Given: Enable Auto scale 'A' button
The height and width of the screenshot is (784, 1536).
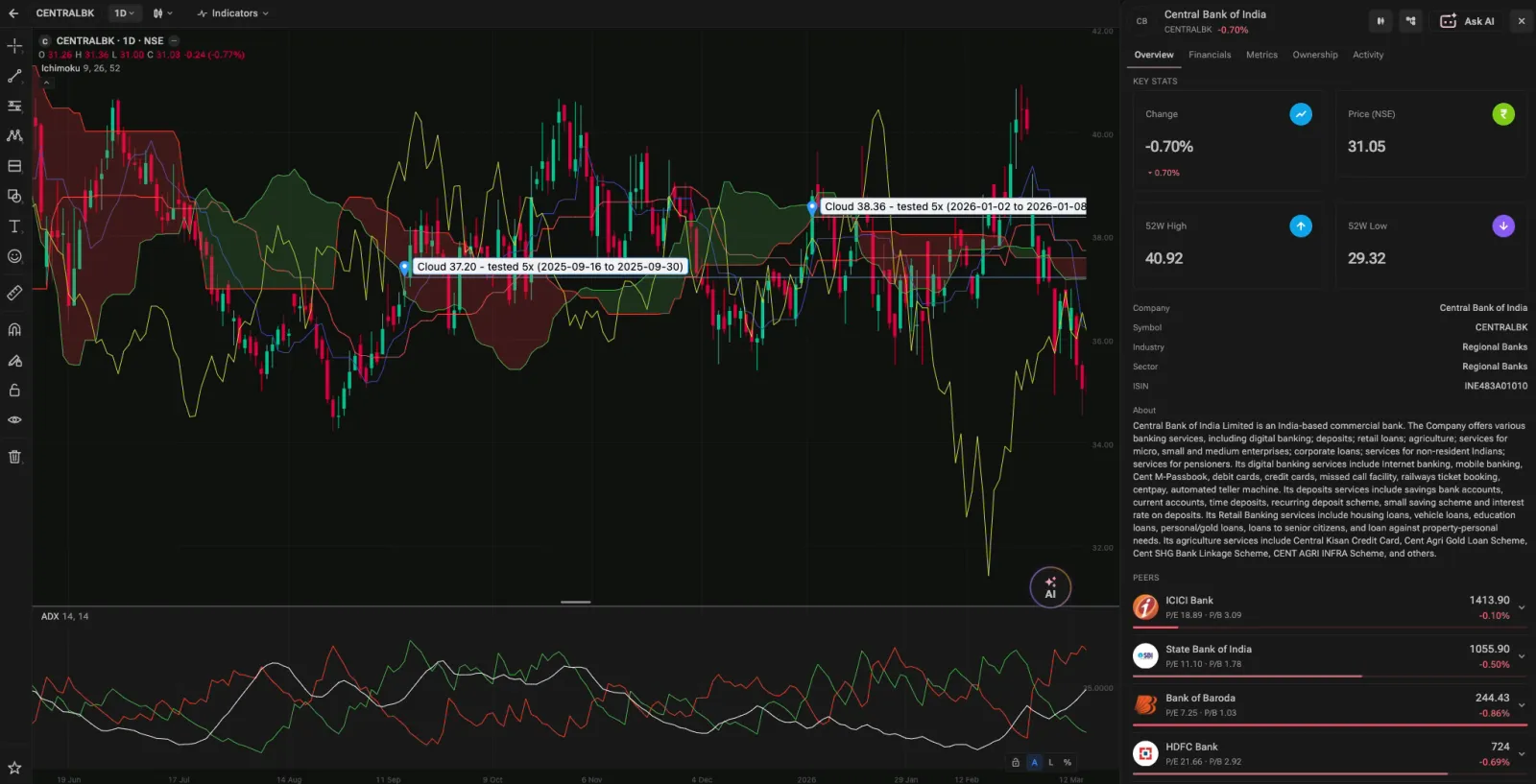Looking at the screenshot, I should click(1034, 762).
